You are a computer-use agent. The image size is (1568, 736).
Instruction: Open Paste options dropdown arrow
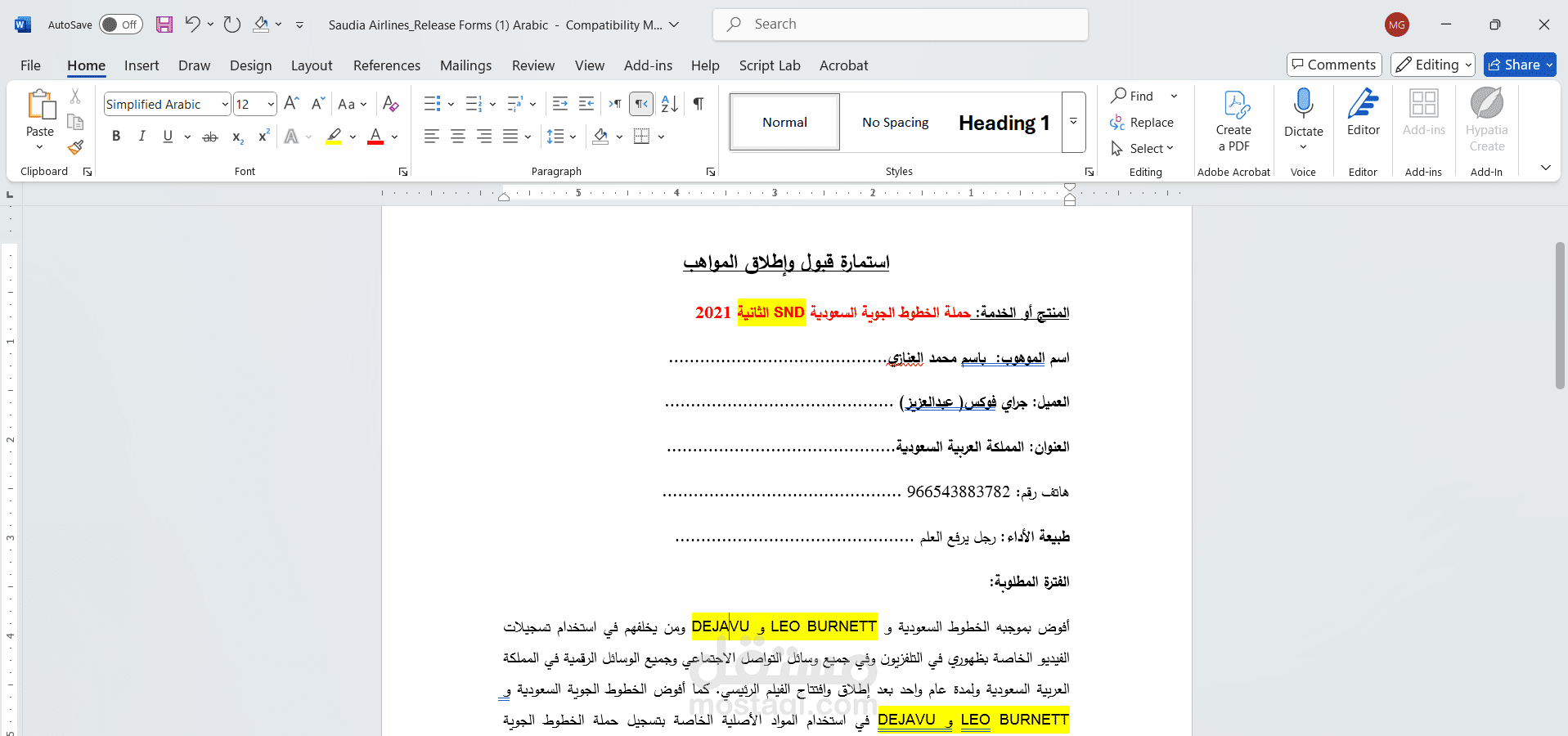click(39, 146)
